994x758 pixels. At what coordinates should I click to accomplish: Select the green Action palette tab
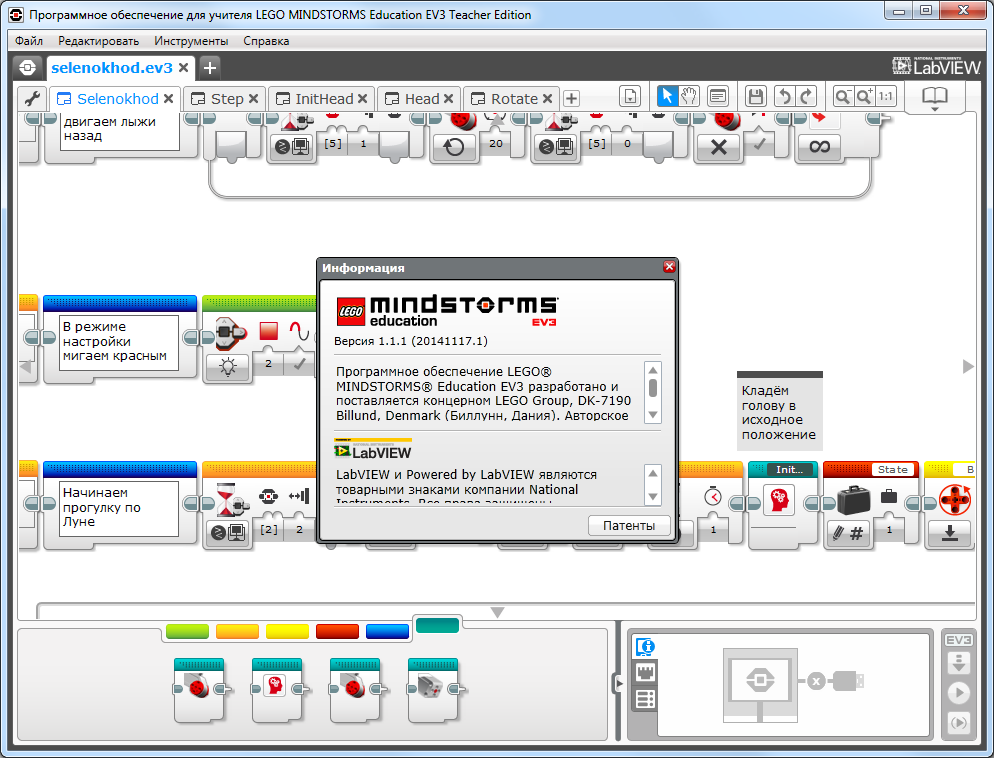point(187,631)
